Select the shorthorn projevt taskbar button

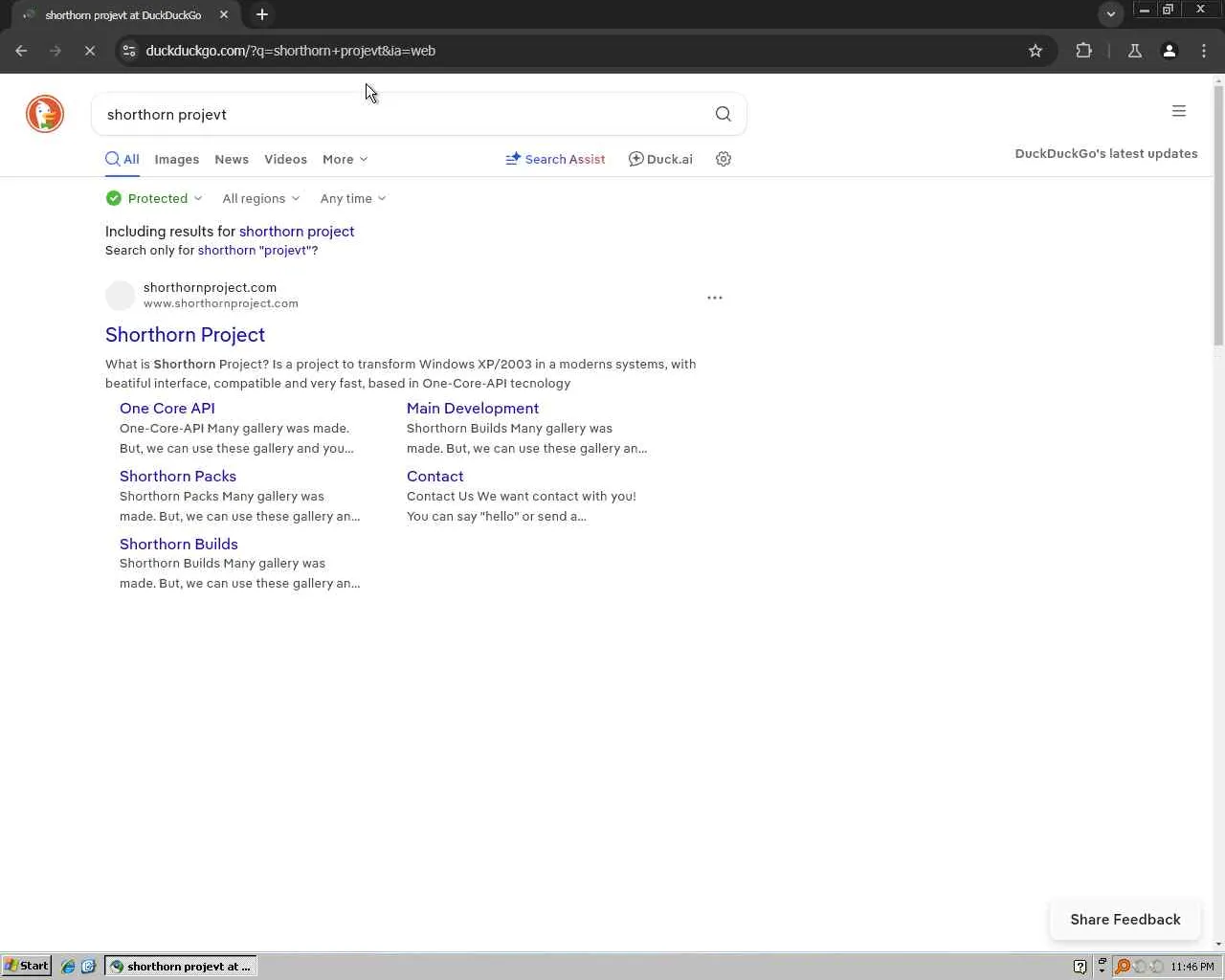[182, 967]
